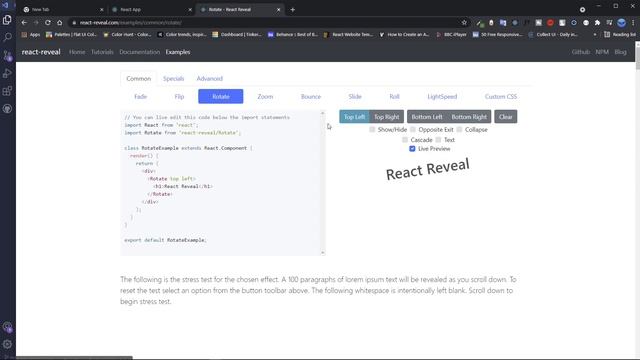Select the Specials examples tab
This screenshot has height=360, width=640.
173,78
